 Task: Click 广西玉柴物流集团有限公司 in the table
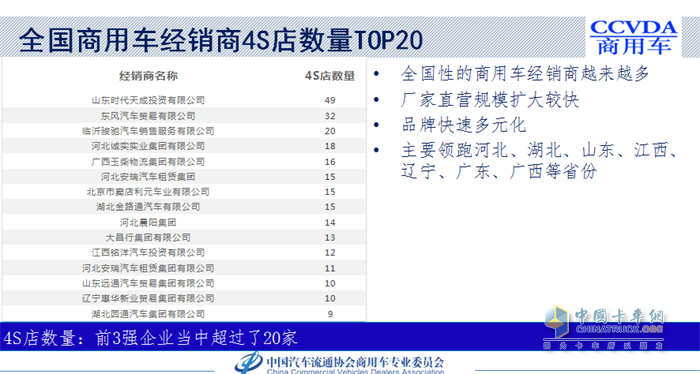pos(148,161)
